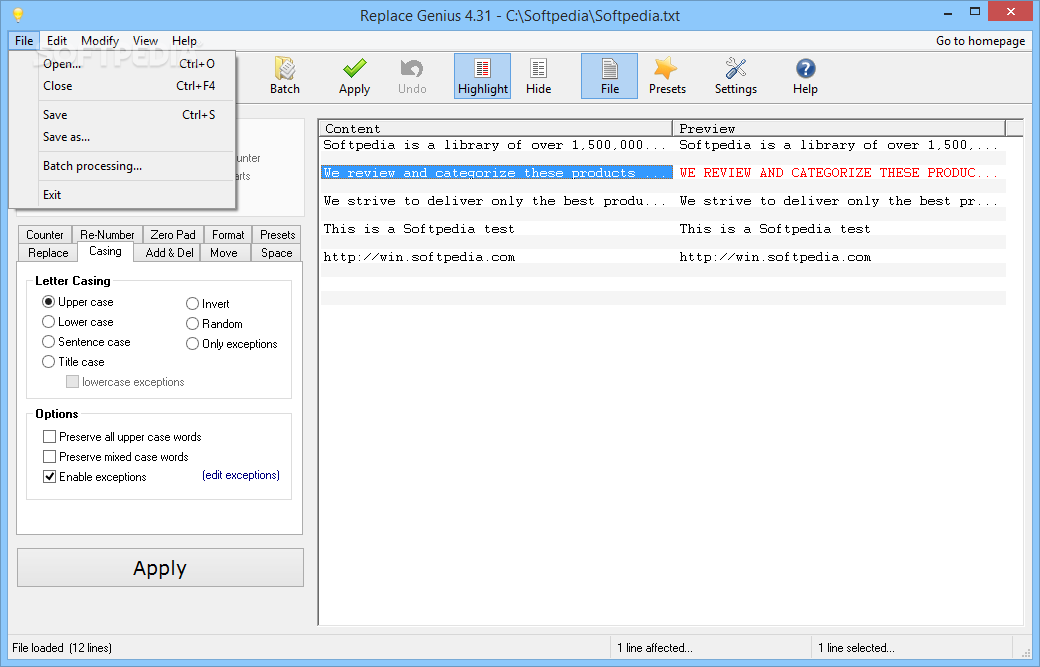The height and width of the screenshot is (667, 1040).
Task: Switch to the Zero Pad tab
Action: [x=172, y=235]
